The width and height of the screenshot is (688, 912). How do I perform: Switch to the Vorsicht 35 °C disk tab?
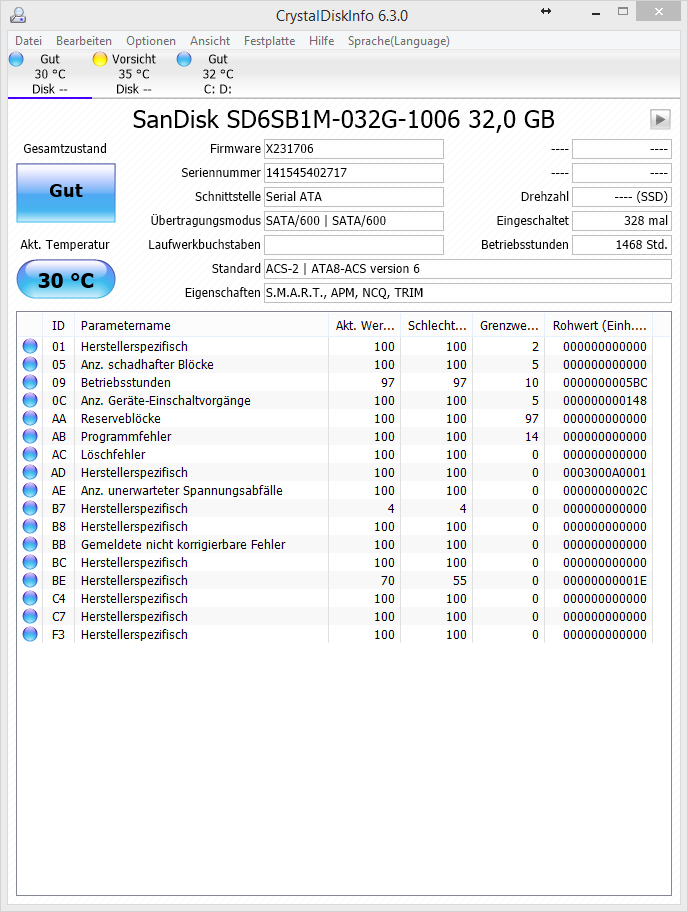(x=134, y=74)
